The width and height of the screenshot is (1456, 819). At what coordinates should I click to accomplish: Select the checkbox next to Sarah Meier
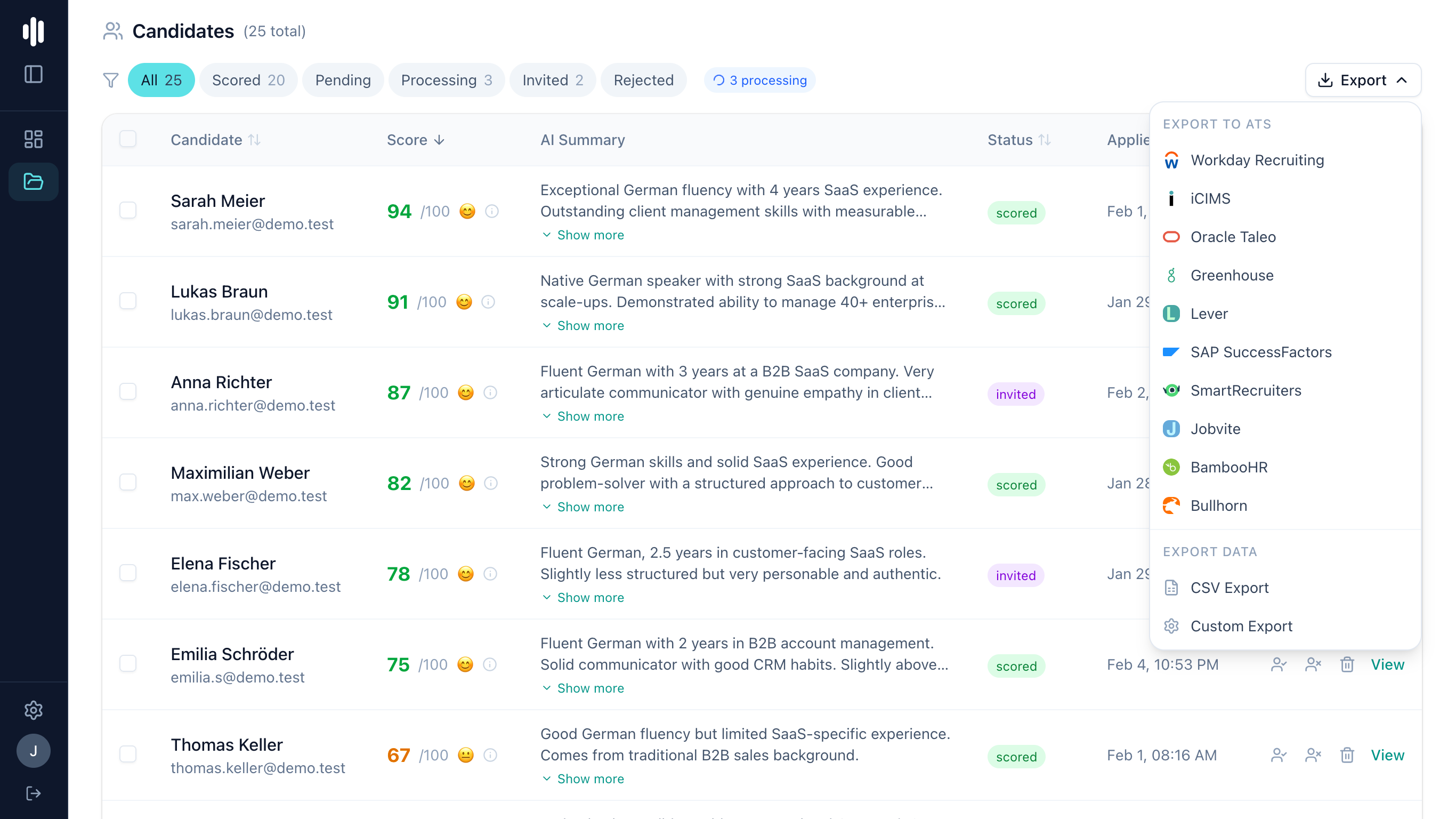click(x=128, y=210)
